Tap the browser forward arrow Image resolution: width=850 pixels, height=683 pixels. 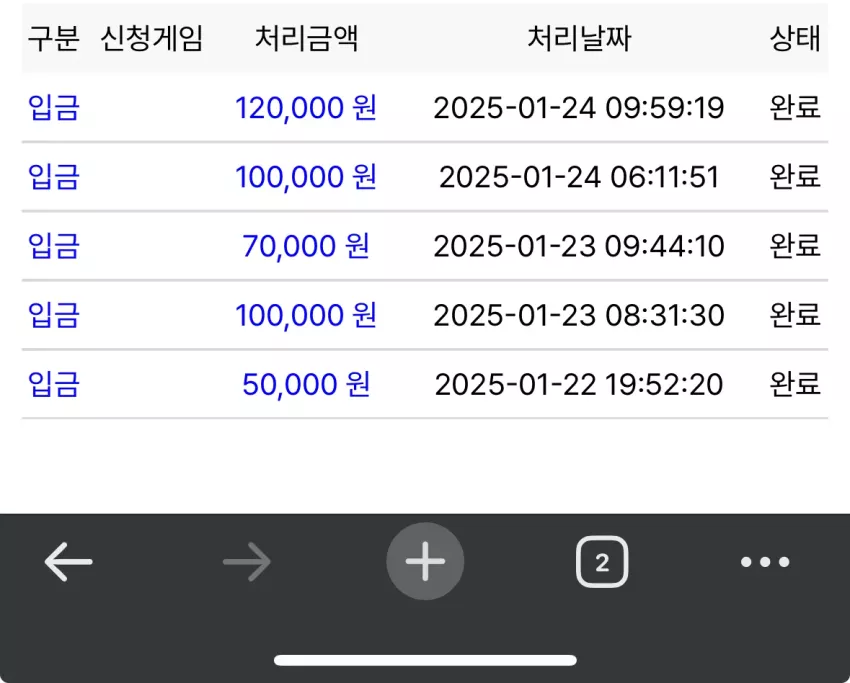[247, 562]
